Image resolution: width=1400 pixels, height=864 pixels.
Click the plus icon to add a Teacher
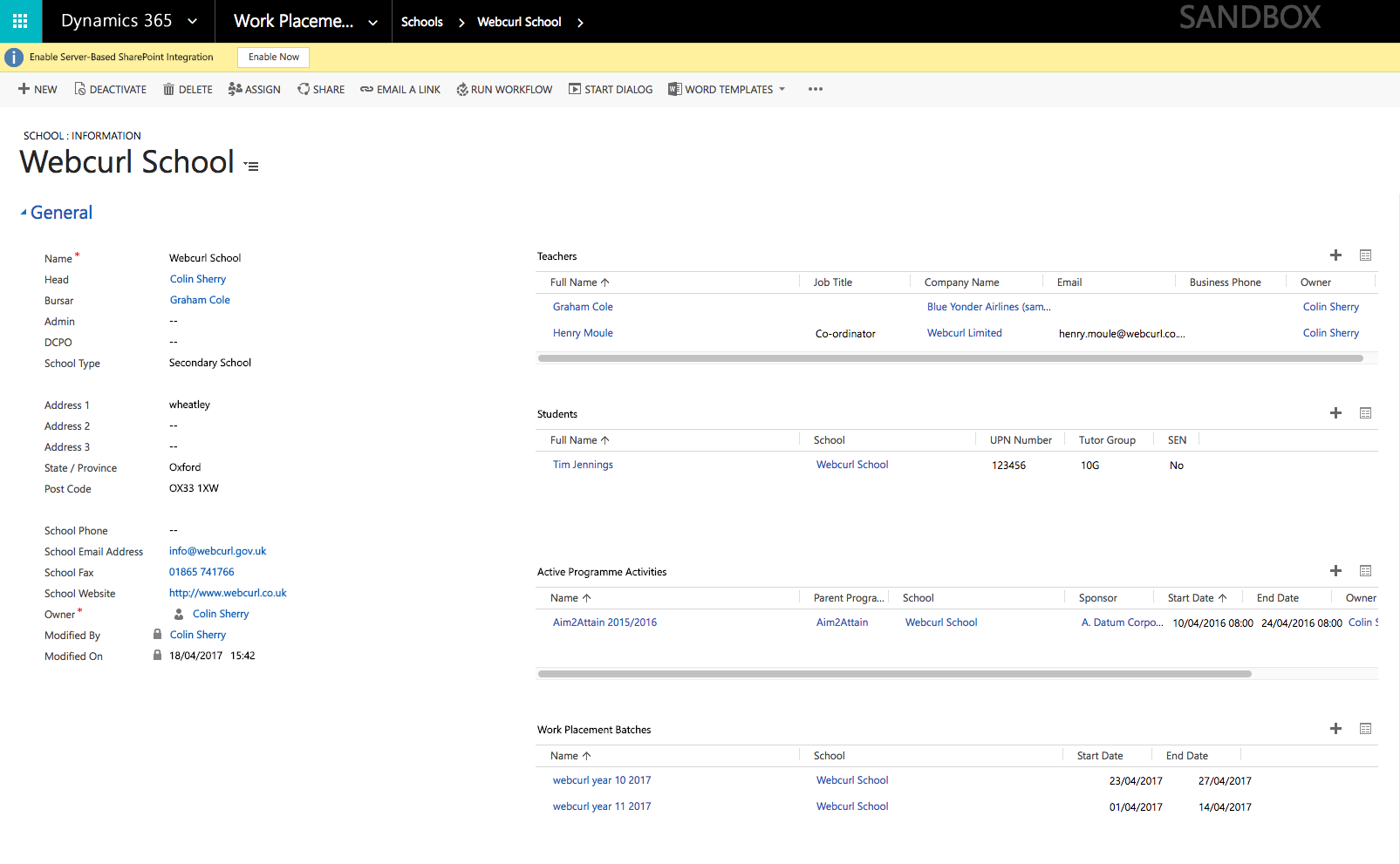tap(1335, 255)
